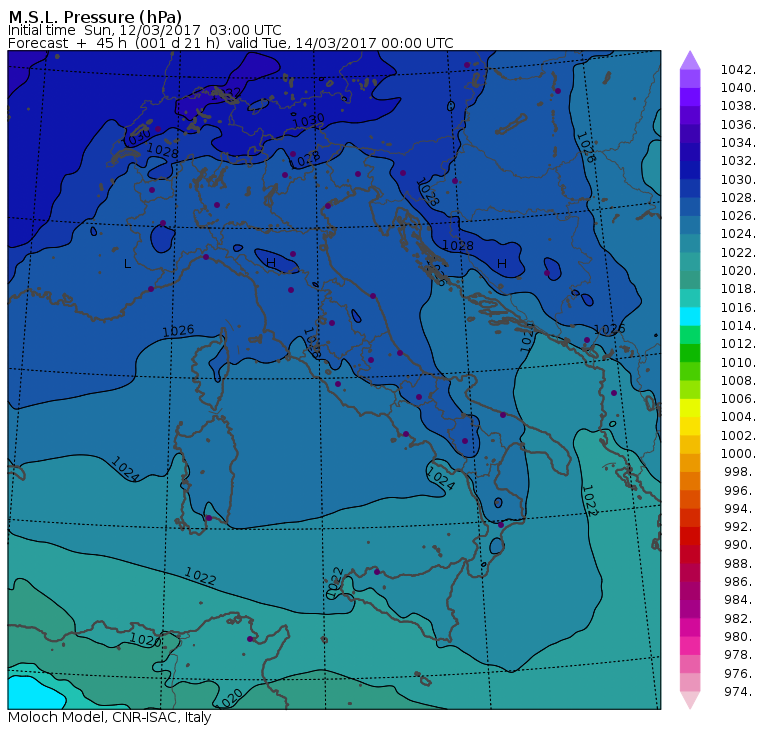
Task: Click the long 1022 contour label south of Sardinia
Action: coord(200,576)
